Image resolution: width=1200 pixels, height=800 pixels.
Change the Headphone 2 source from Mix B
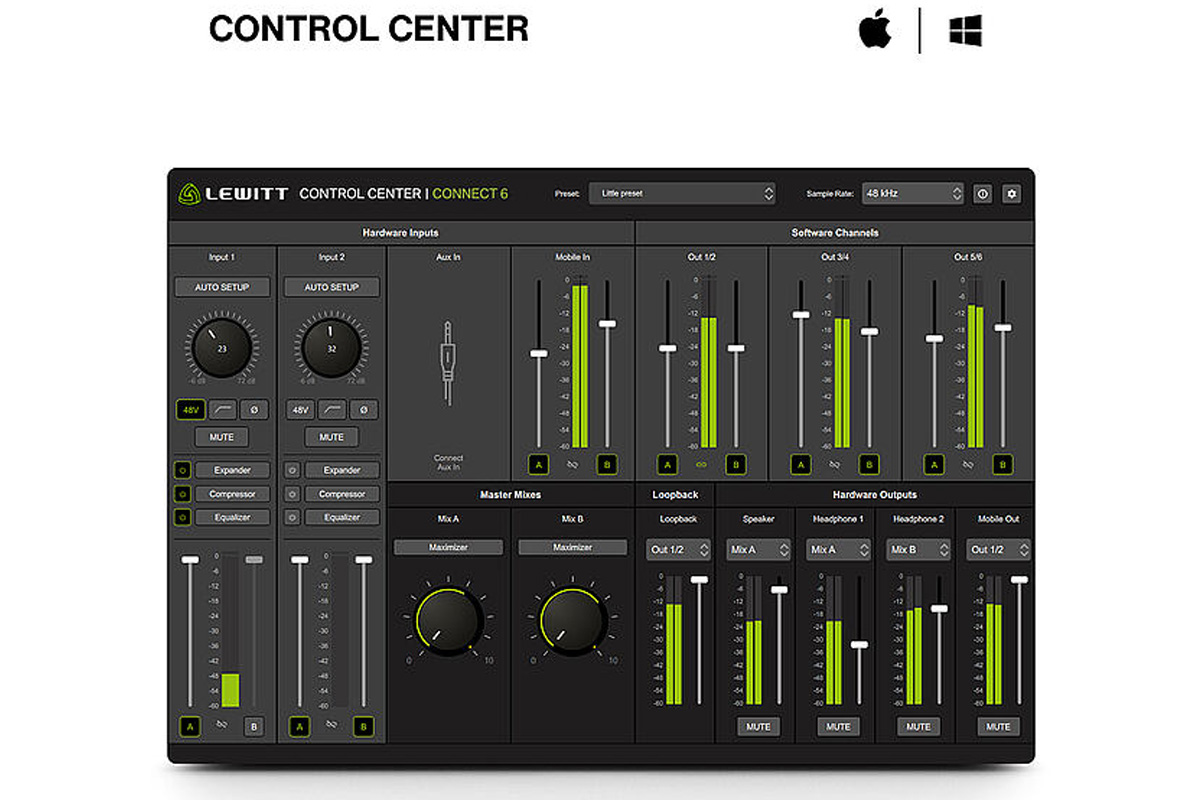[x=918, y=550]
